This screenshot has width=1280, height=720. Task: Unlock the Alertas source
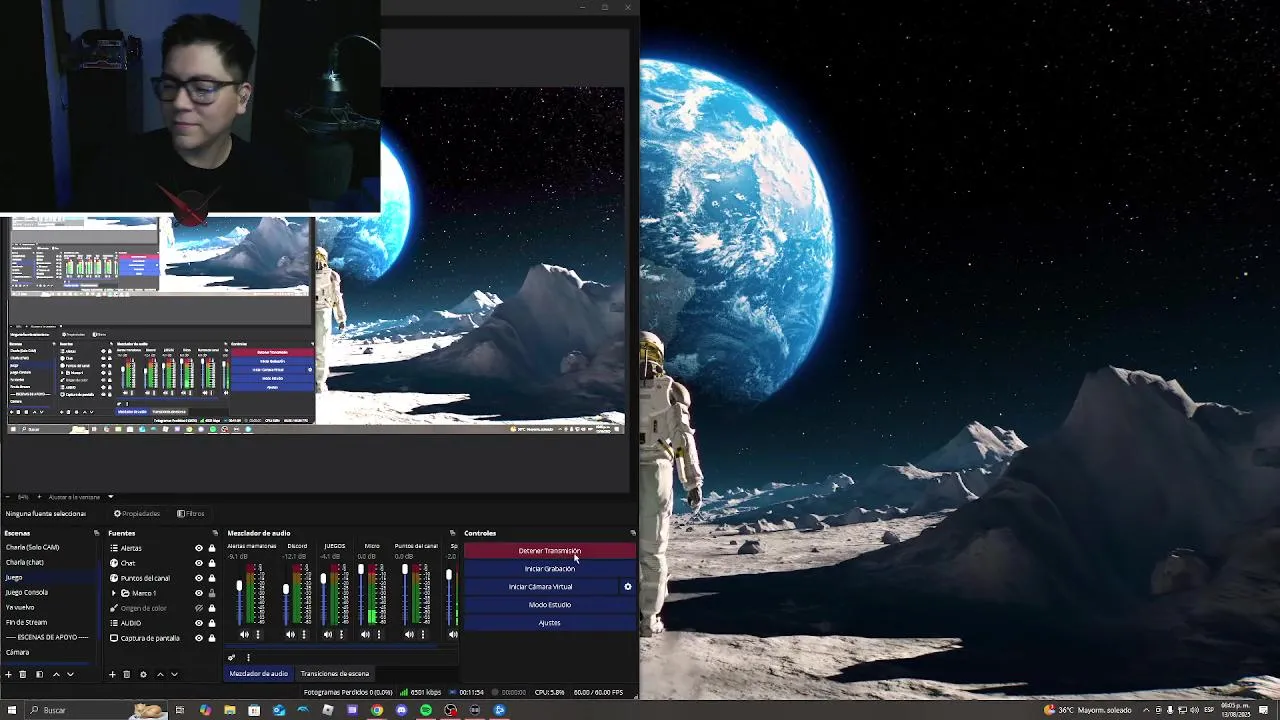point(211,548)
